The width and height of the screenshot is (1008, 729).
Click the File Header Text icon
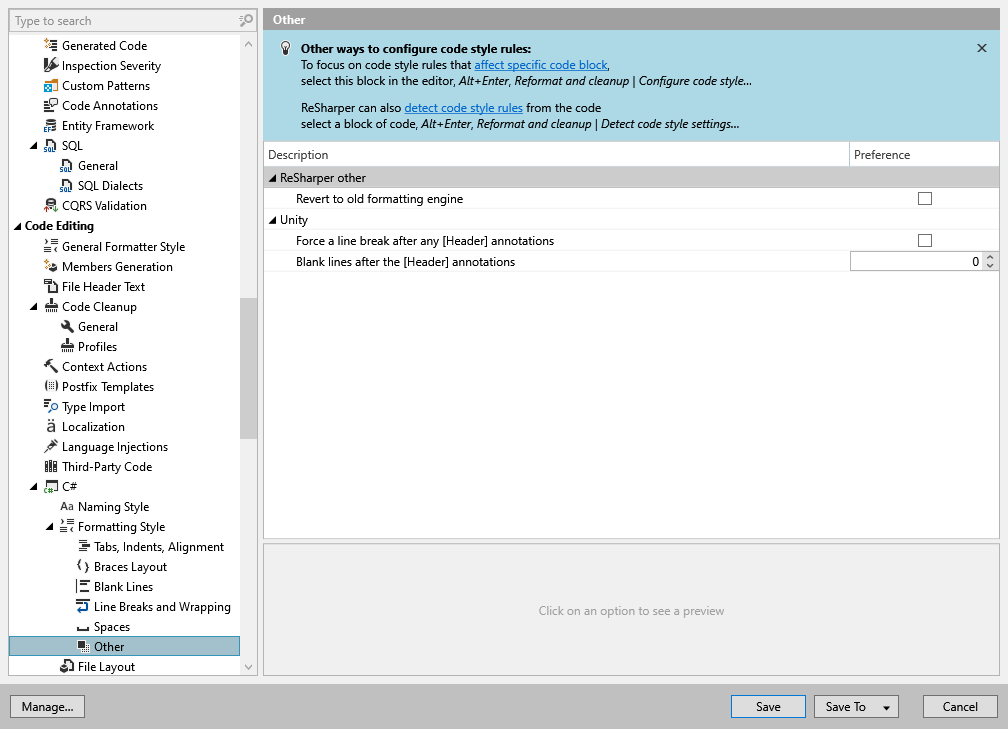tap(51, 286)
